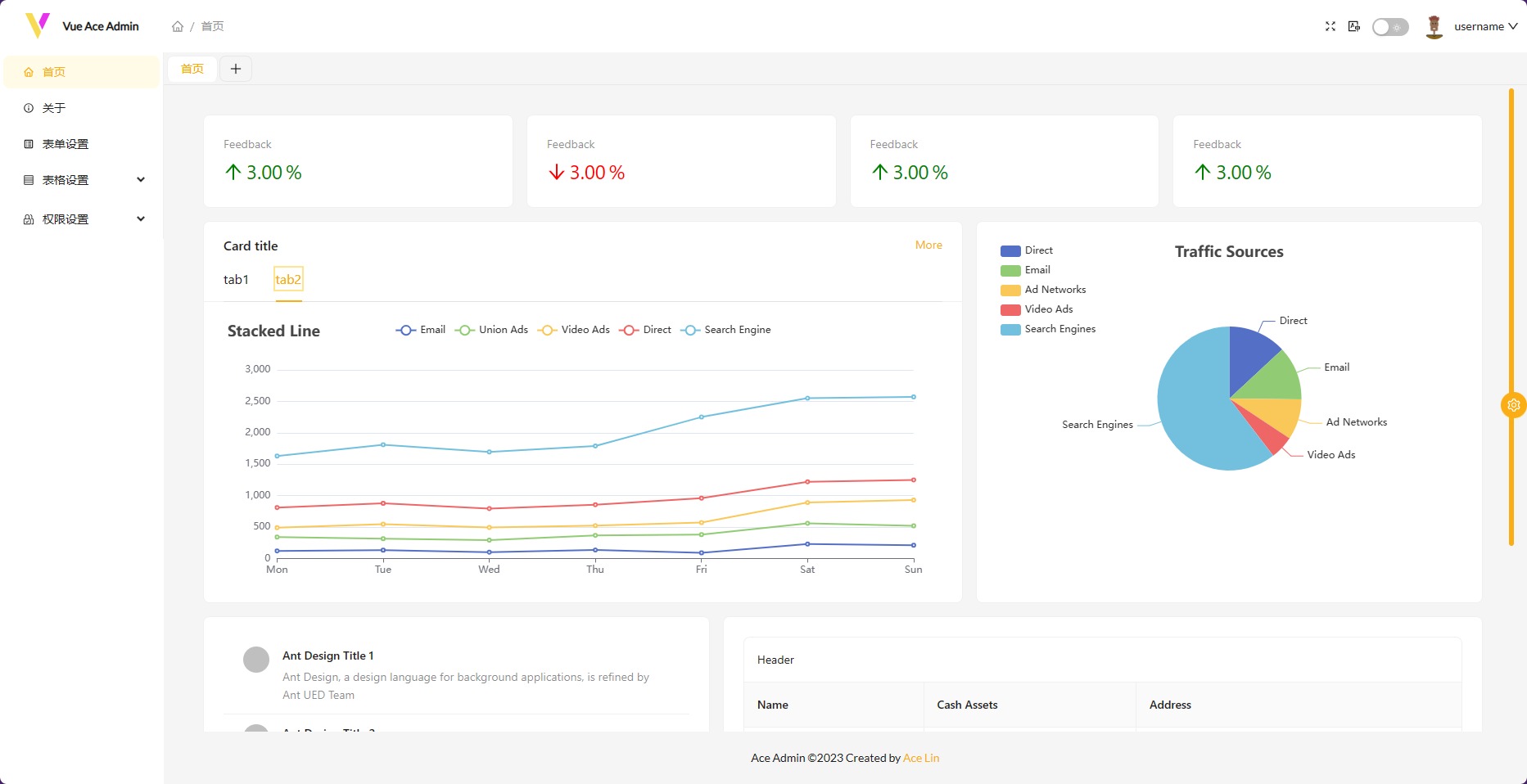Open the username dropdown menu

pyautogui.click(x=1485, y=26)
